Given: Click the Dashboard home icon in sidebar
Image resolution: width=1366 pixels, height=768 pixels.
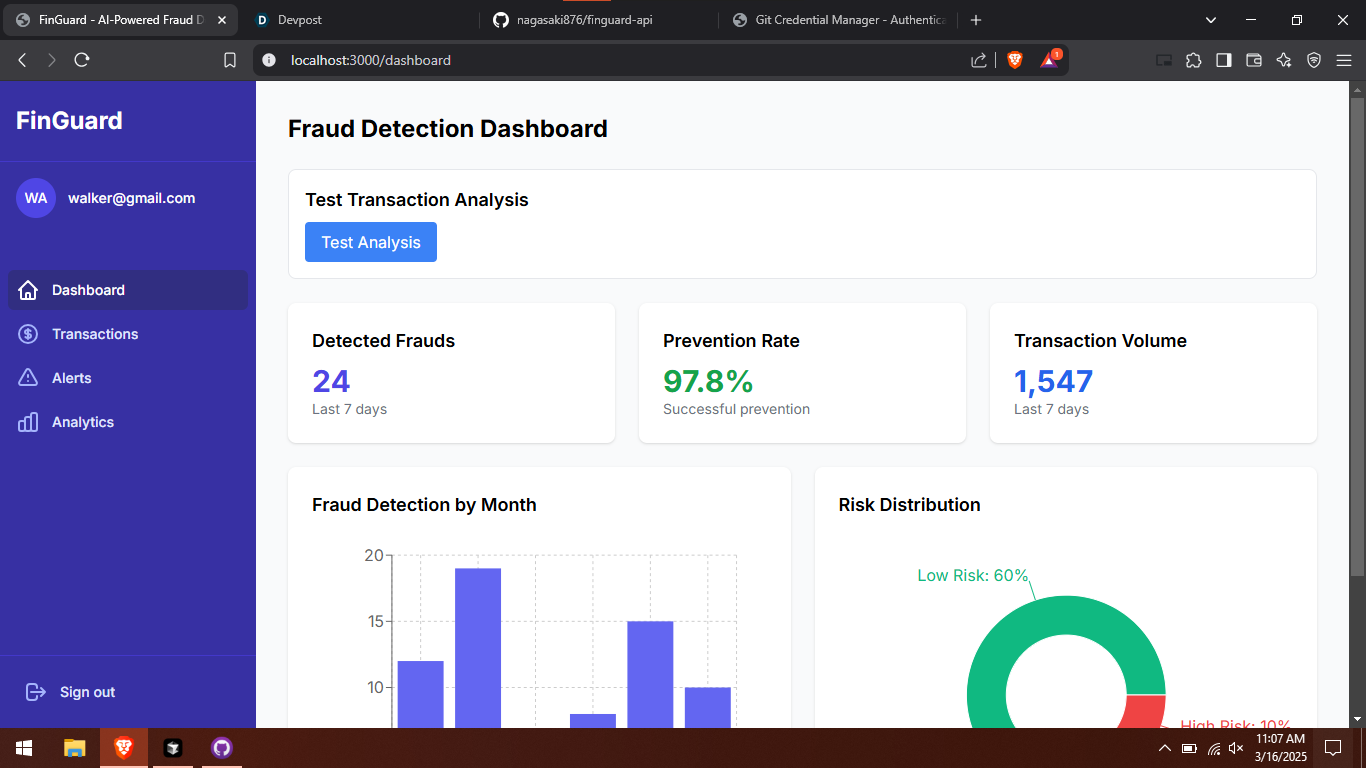Looking at the screenshot, I should (x=28, y=290).
